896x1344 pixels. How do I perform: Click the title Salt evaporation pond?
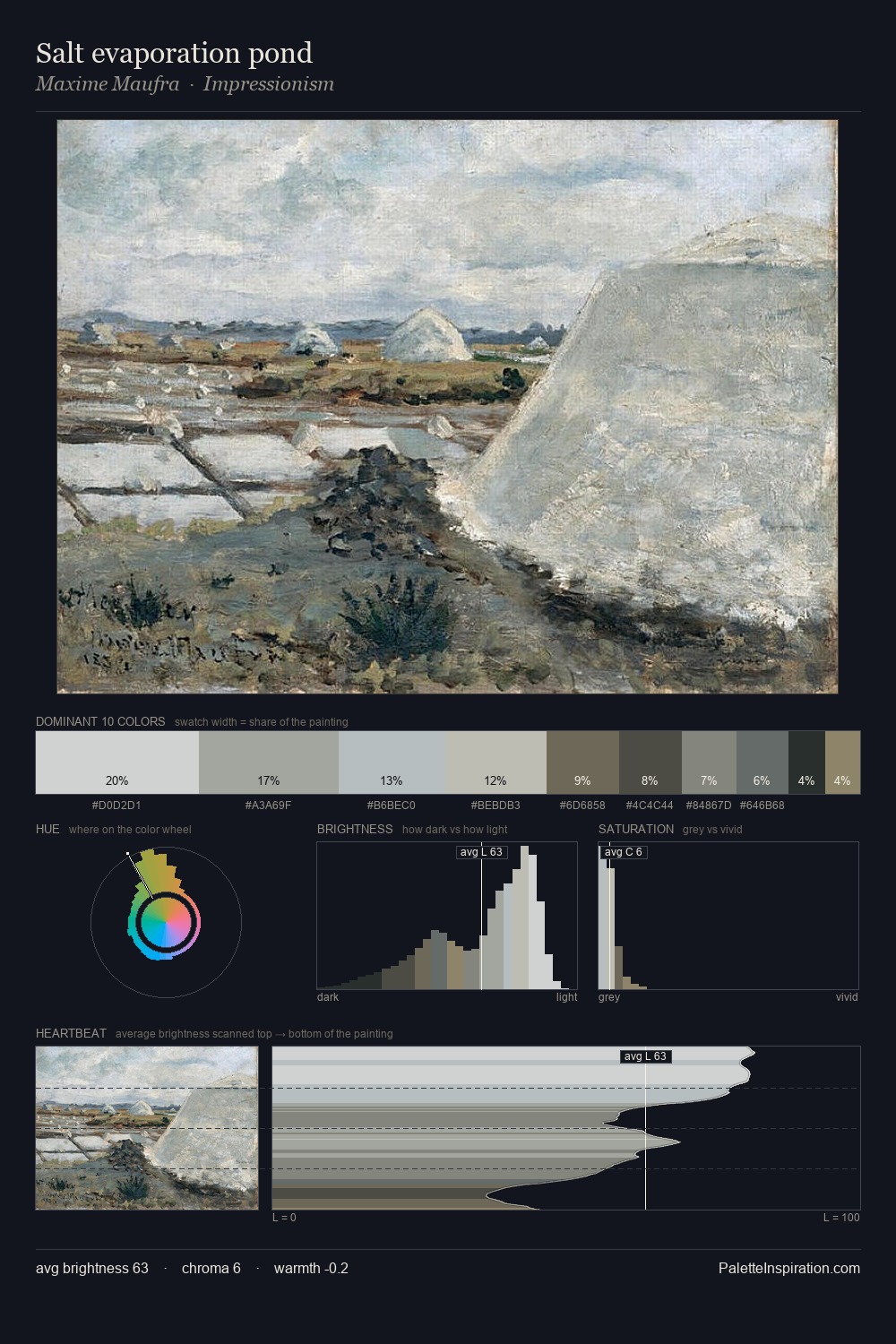coord(174,53)
